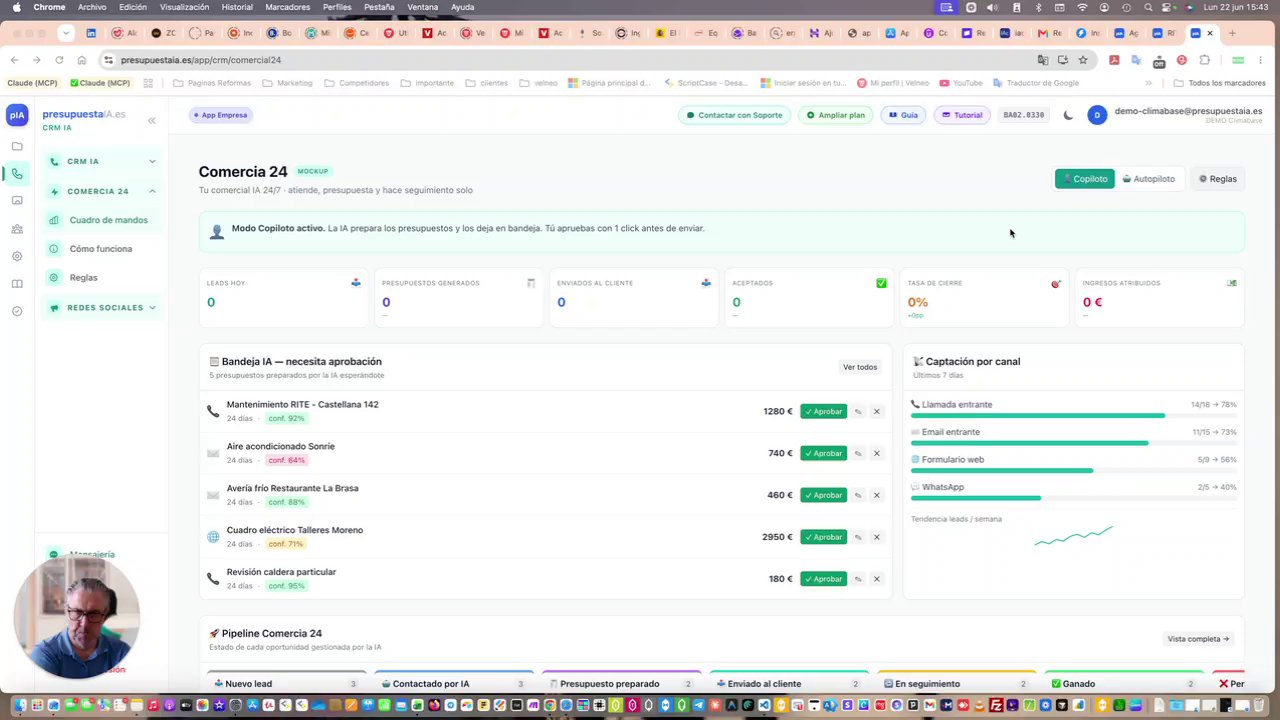Switch to Copiloto mode

tap(1085, 179)
